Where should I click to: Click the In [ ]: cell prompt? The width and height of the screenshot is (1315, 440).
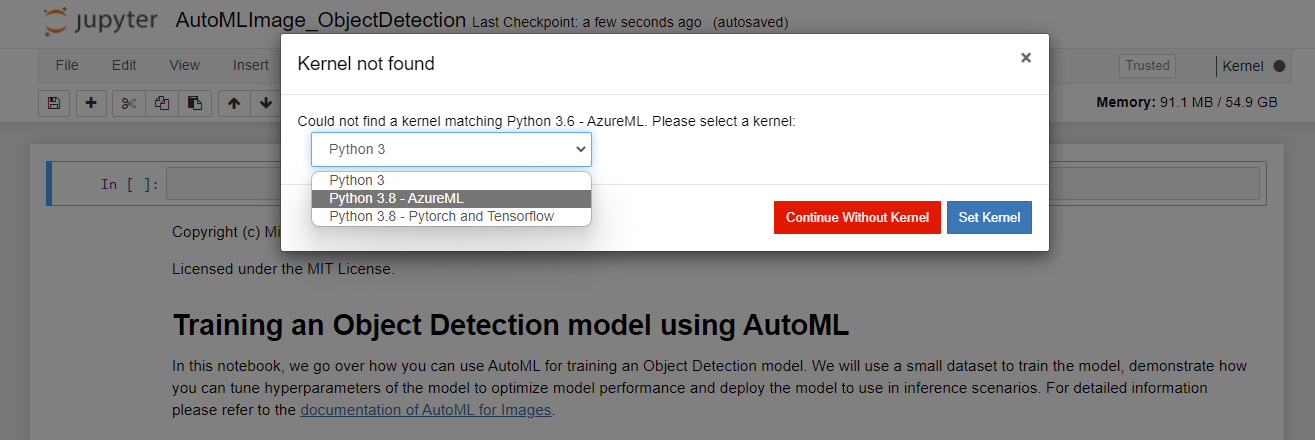[130, 184]
